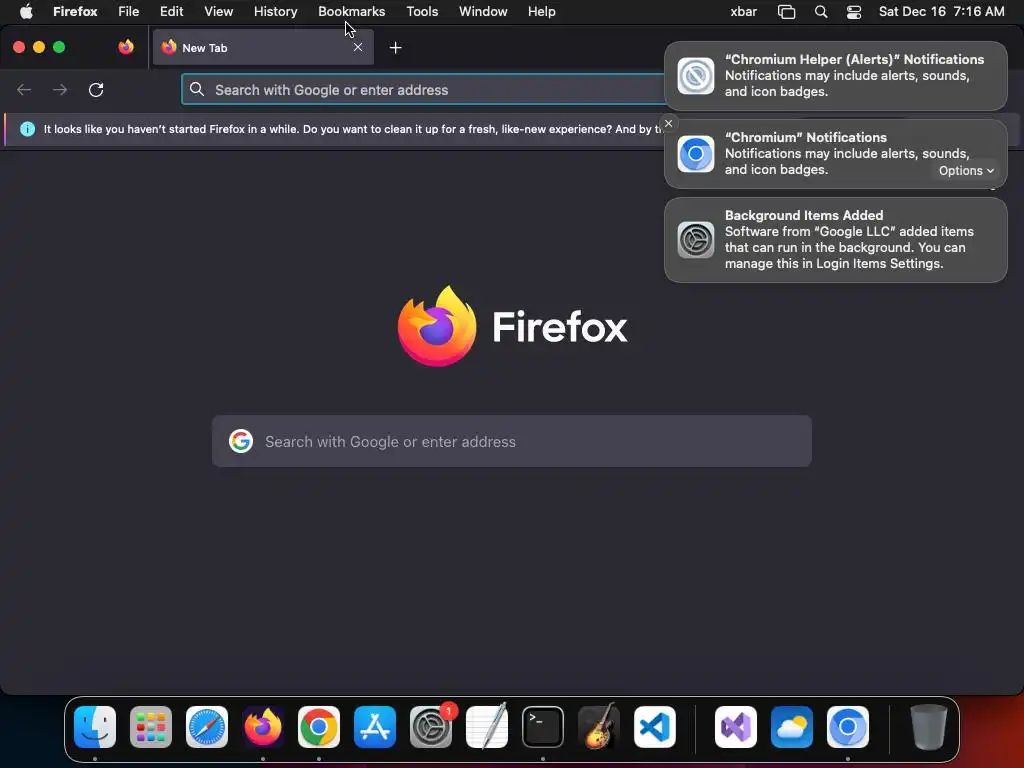Image resolution: width=1024 pixels, height=768 pixels.
Task: Open Launchpad from the Dock
Action: (151, 727)
